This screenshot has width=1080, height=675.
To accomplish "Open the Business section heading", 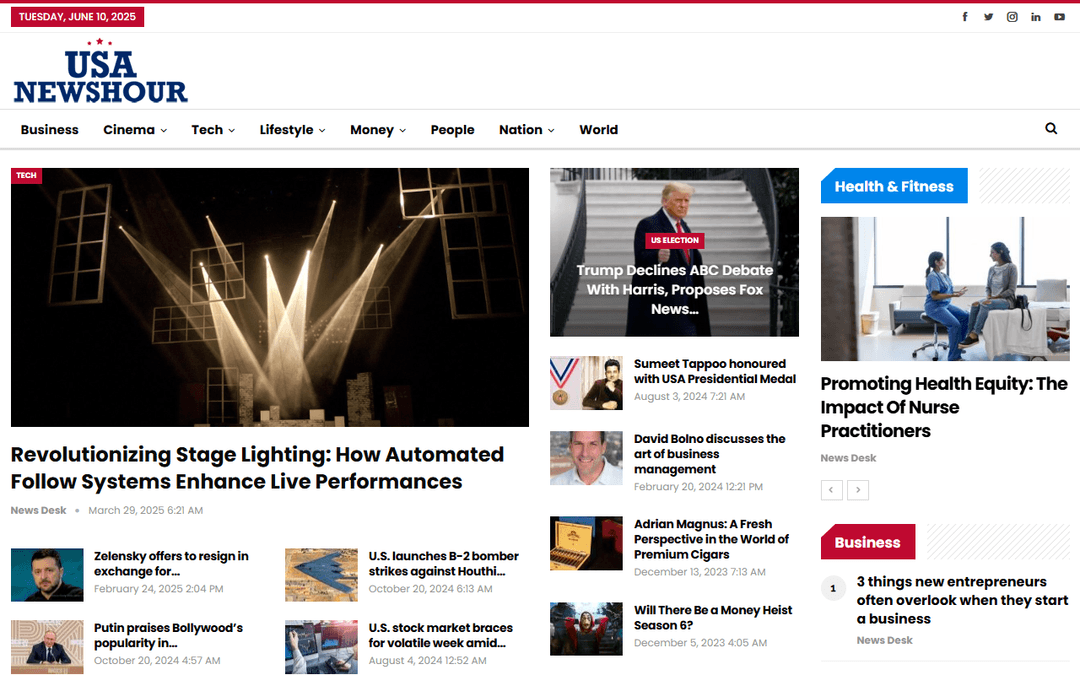I will (868, 542).
